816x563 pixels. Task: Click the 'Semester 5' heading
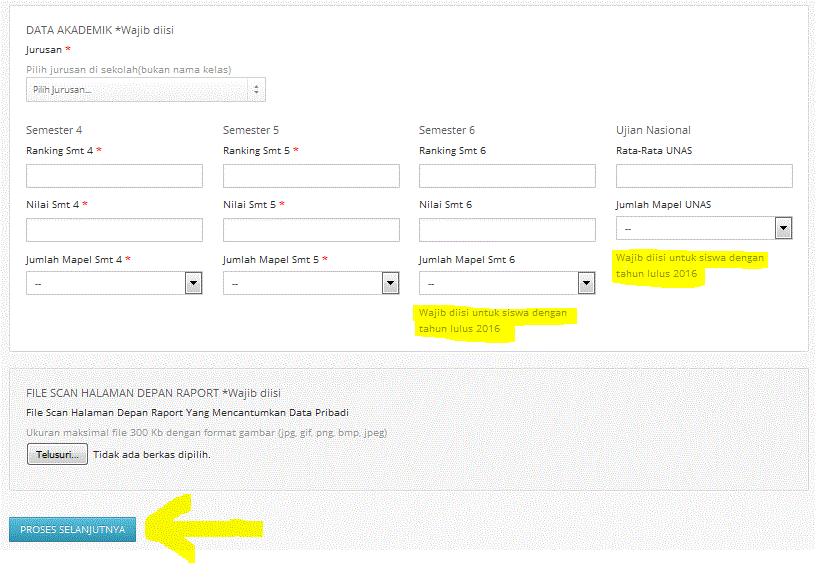pos(251,130)
